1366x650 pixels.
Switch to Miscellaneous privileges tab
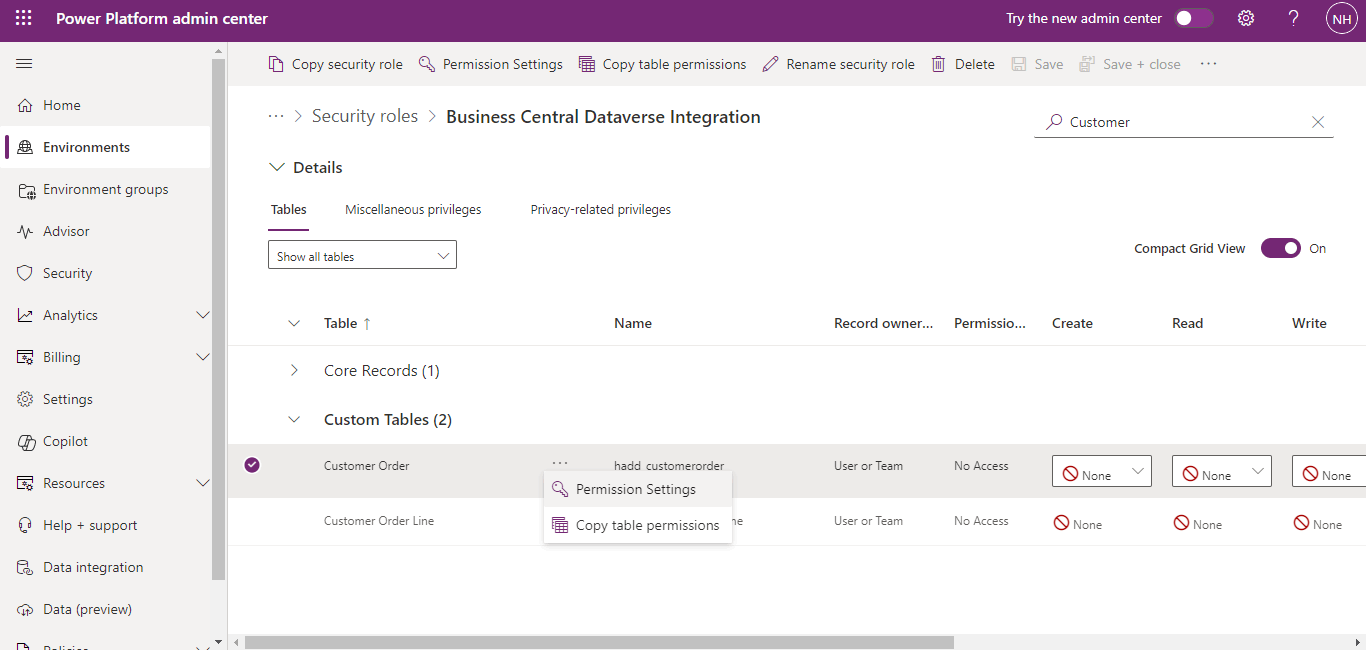click(413, 210)
